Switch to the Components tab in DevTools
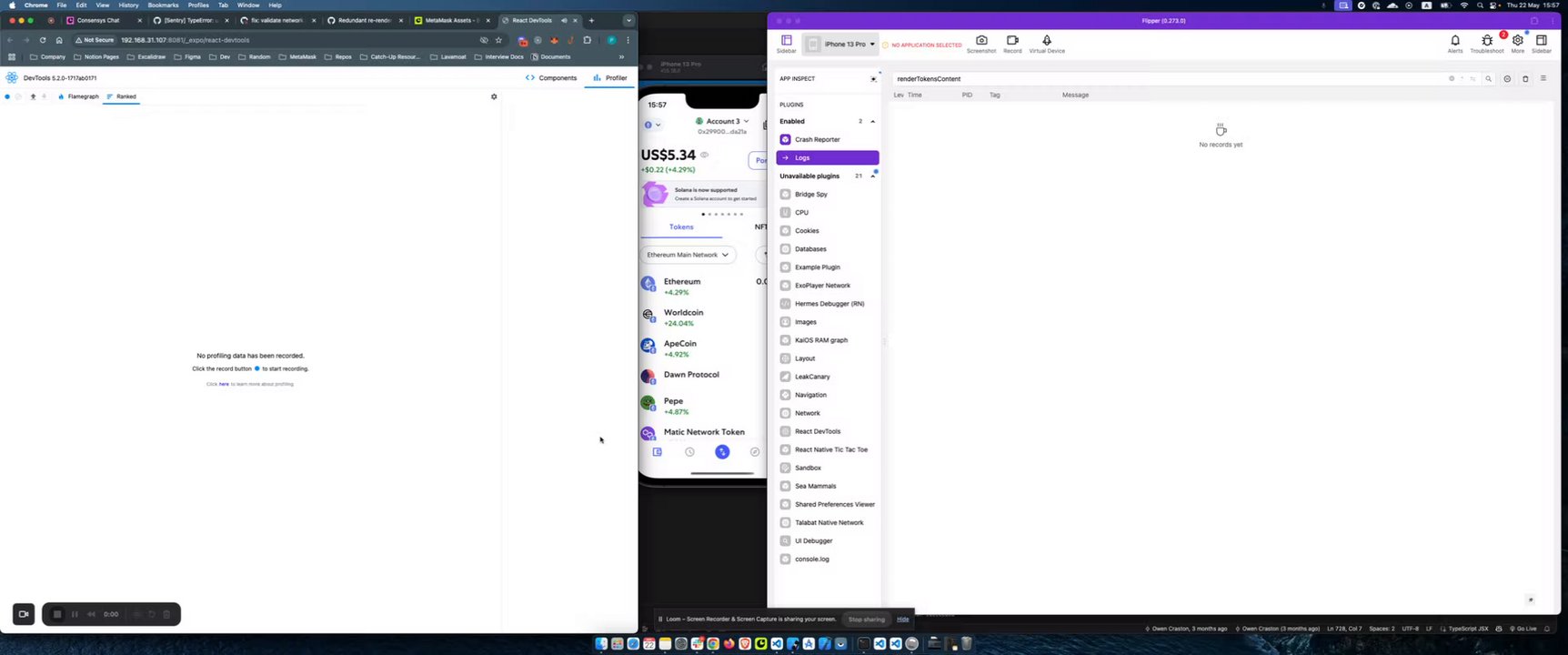 click(x=551, y=78)
